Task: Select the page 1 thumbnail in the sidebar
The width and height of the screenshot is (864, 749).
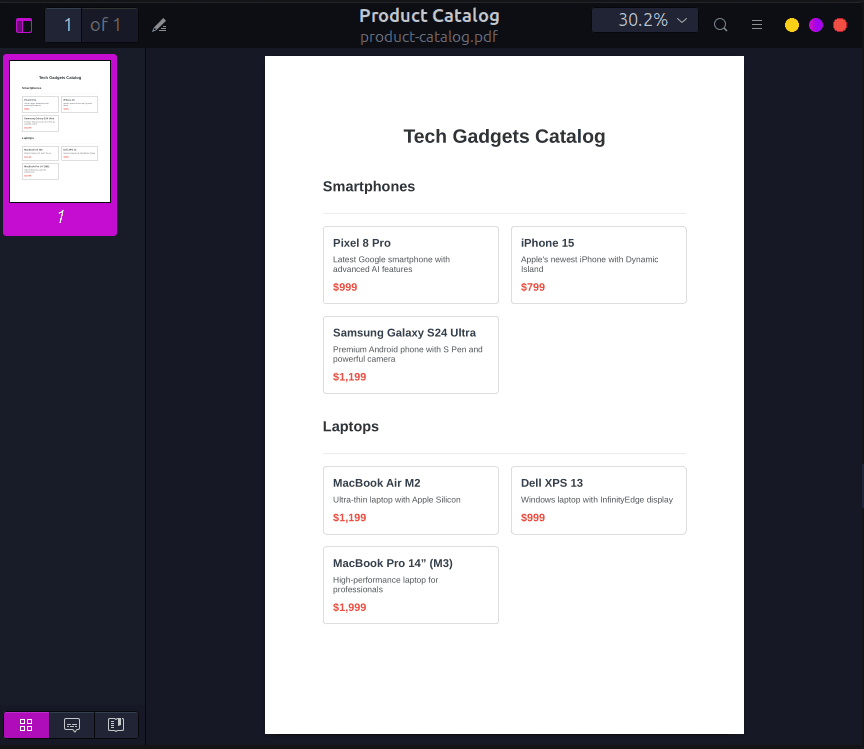Action: point(59,131)
